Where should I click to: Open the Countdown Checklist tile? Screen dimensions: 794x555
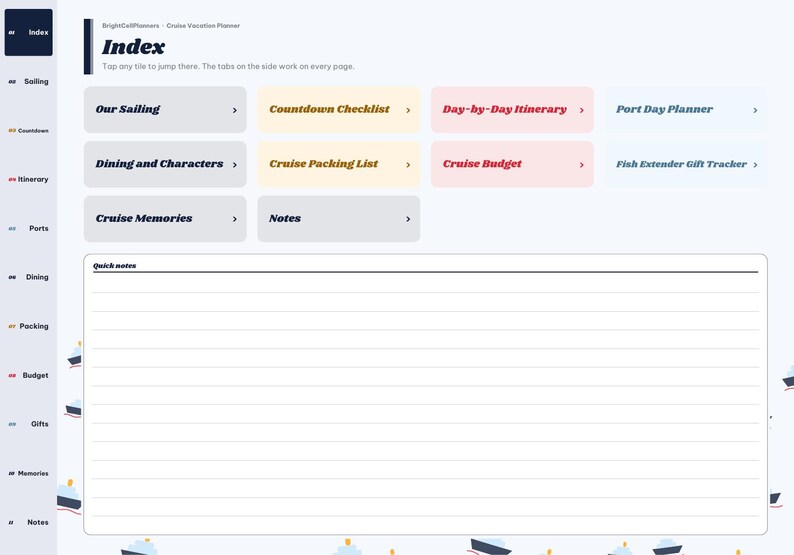coord(339,109)
